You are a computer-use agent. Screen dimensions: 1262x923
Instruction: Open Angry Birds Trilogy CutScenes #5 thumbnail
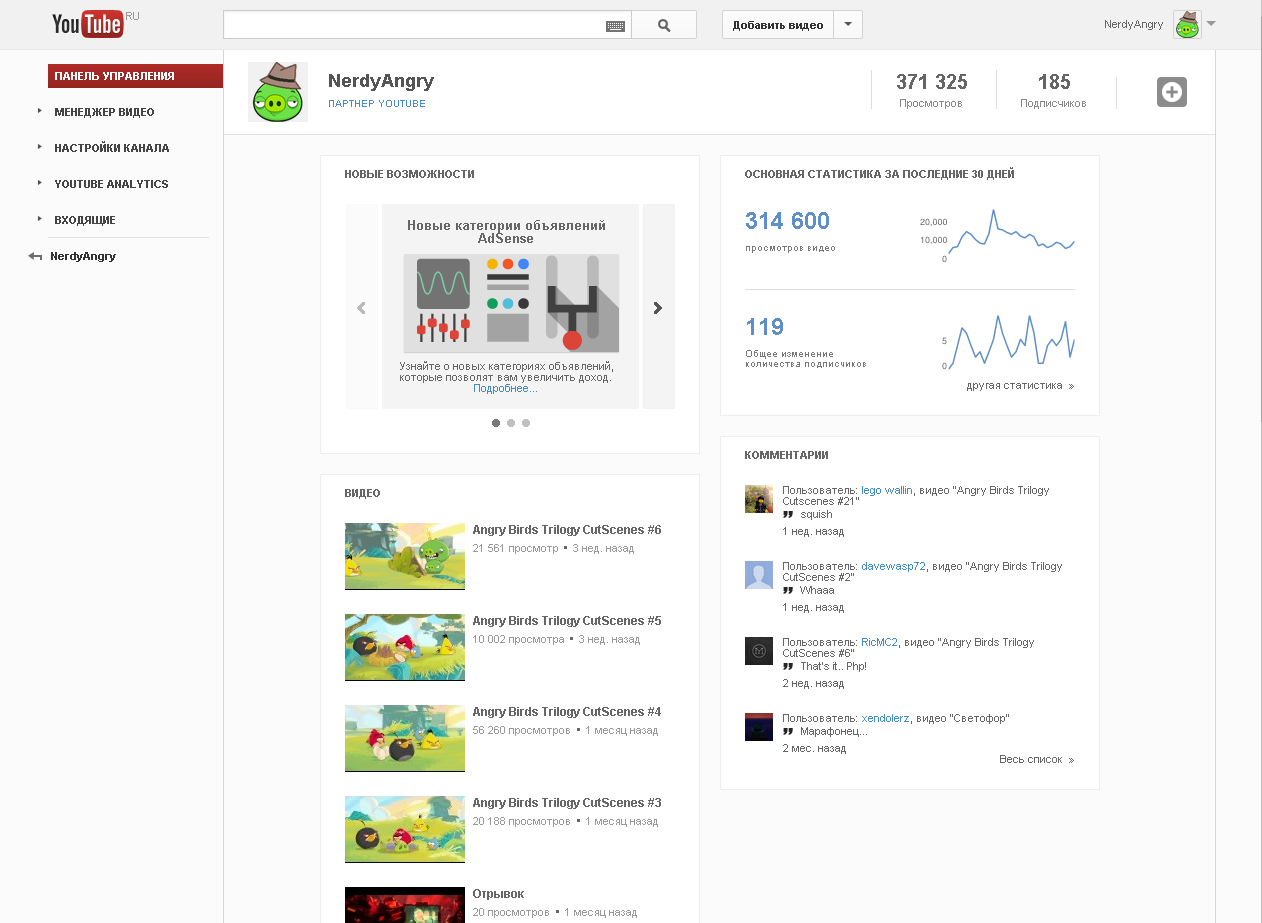405,647
